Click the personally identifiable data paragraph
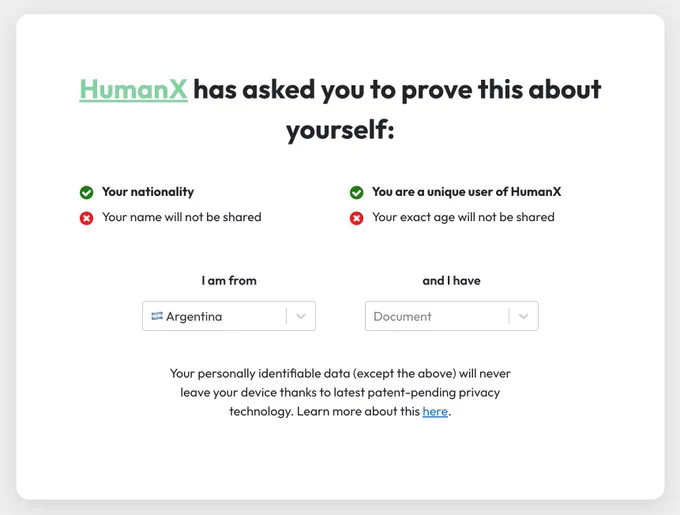Image resolution: width=680 pixels, height=515 pixels. (x=340, y=392)
